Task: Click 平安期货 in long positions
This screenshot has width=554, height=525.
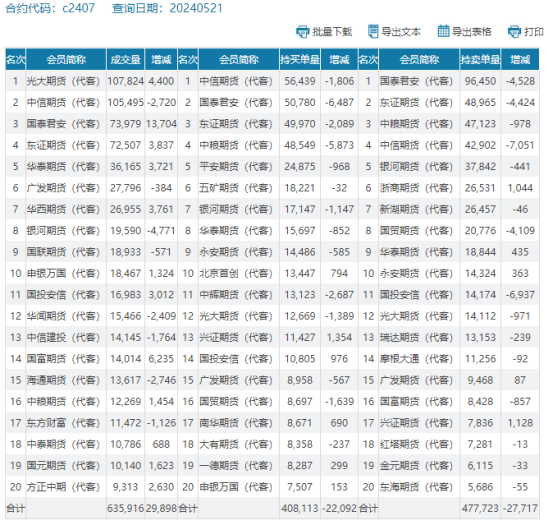Action: (236, 166)
